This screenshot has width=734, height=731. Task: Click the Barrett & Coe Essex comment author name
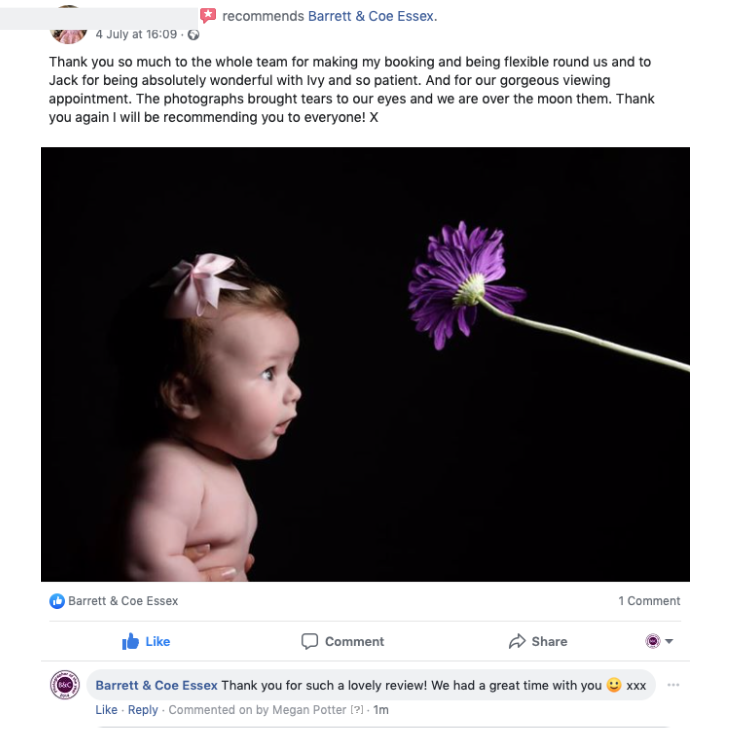[156, 685]
